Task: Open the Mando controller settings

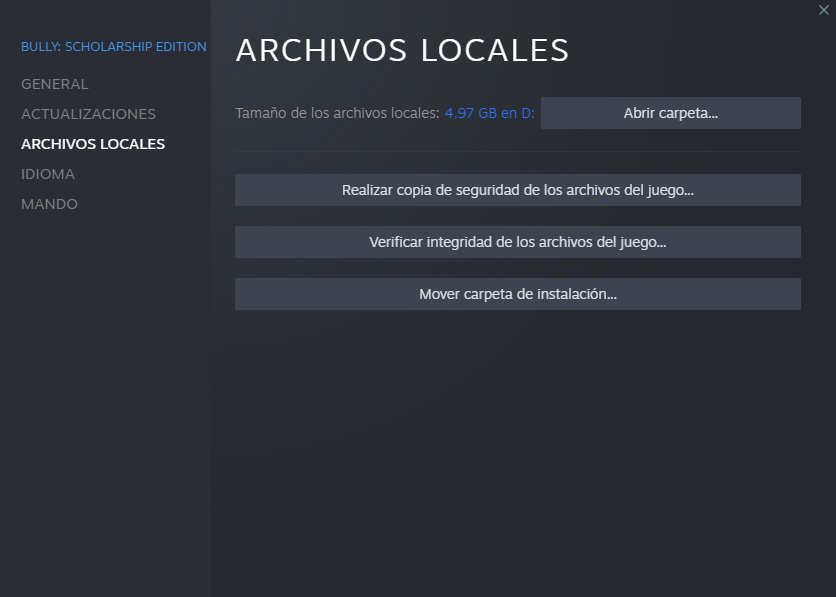Action: tap(49, 204)
